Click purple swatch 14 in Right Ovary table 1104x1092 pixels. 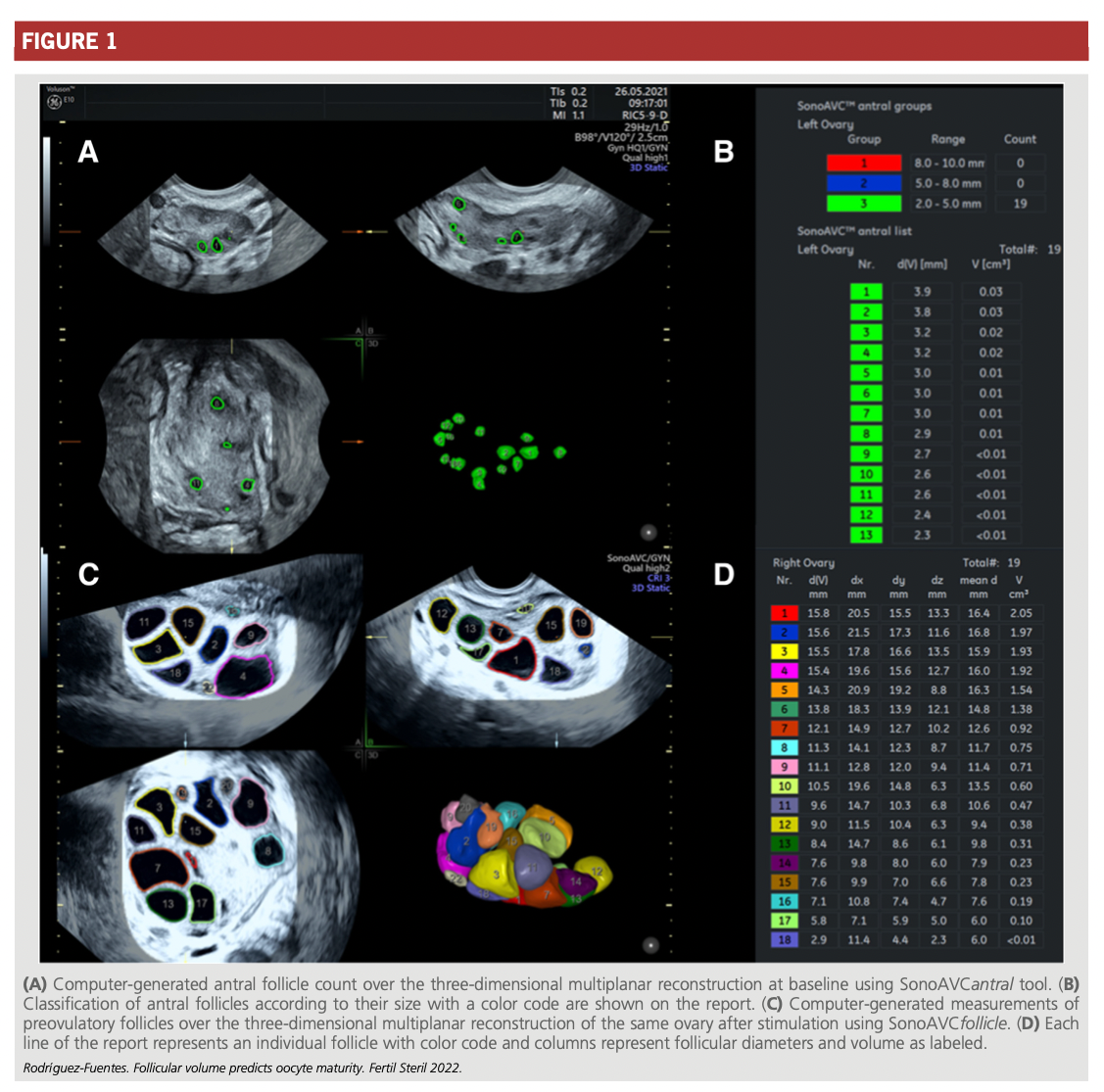coord(784,863)
